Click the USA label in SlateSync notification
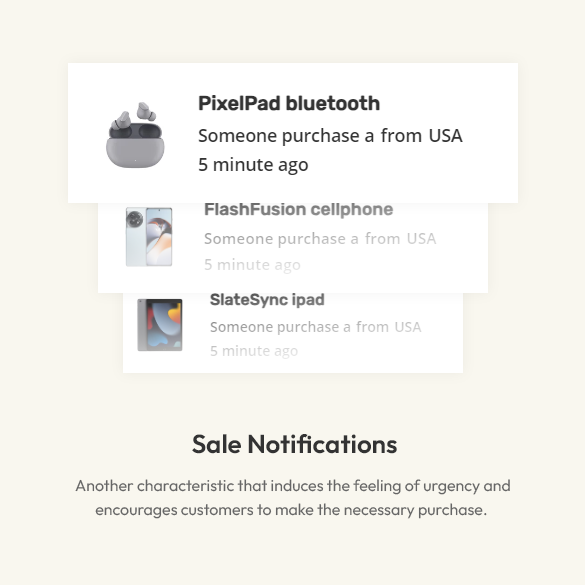Viewport: 585px width, 585px height. click(408, 327)
